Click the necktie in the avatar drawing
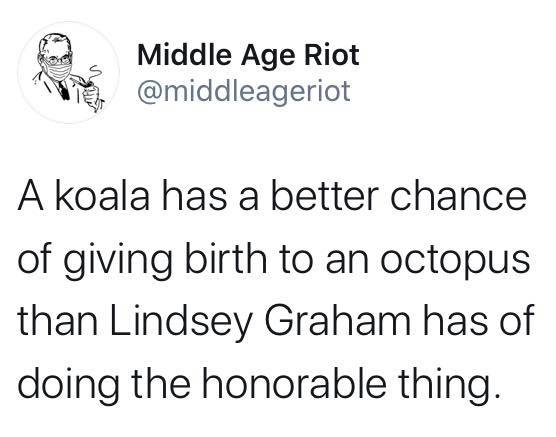The height and width of the screenshot is (437, 556). (x=63, y=90)
